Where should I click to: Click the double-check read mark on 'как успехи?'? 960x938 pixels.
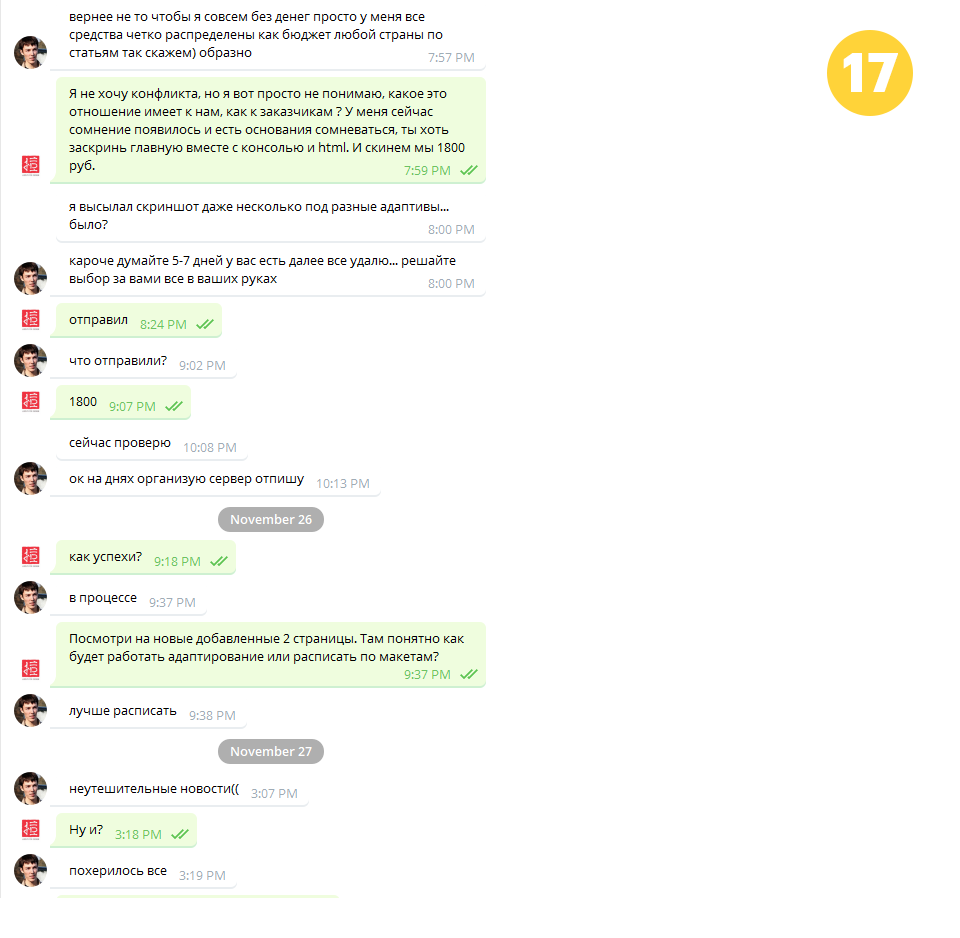click(x=219, y=561)
